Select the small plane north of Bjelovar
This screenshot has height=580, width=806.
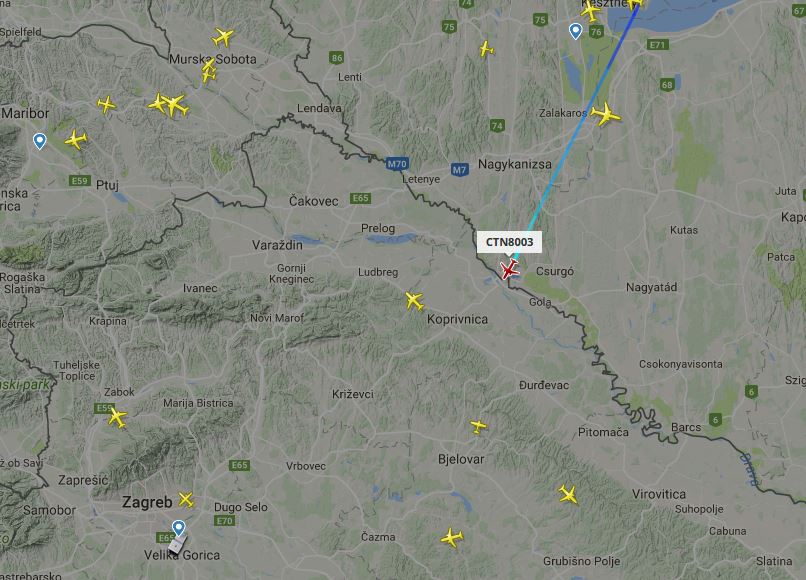479,426
